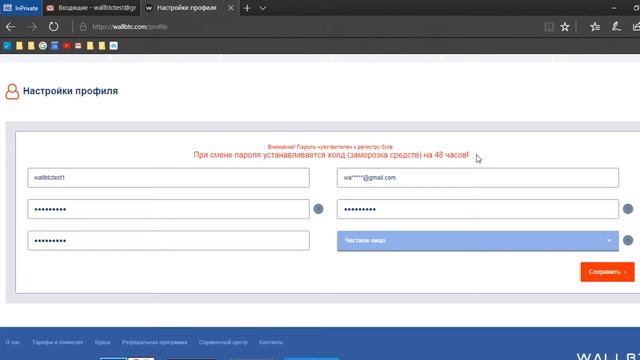
Task: Click the profile user icon beside heading
Action: click(x=12, y=91)
